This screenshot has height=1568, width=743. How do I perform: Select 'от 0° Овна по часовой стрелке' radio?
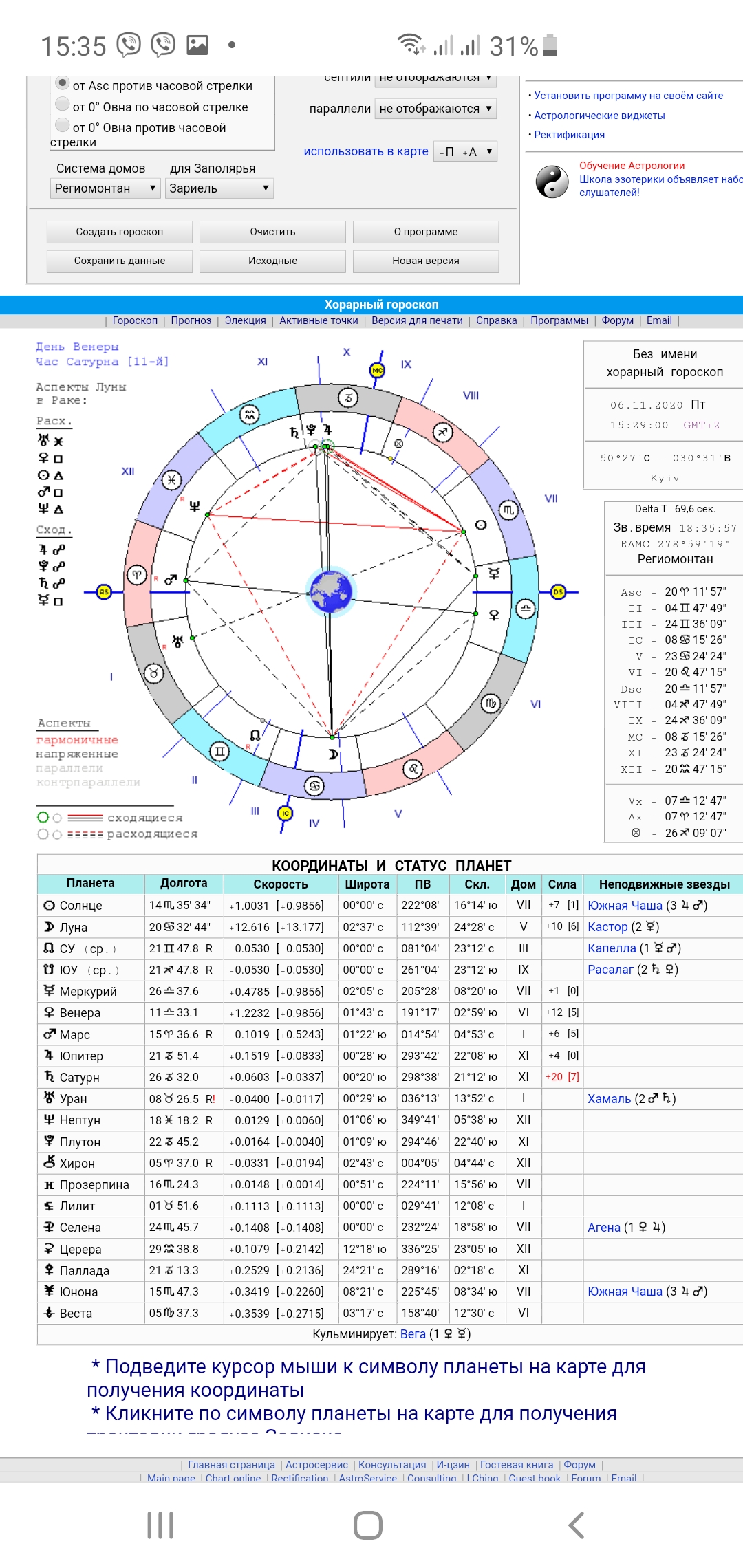[63, 105]
